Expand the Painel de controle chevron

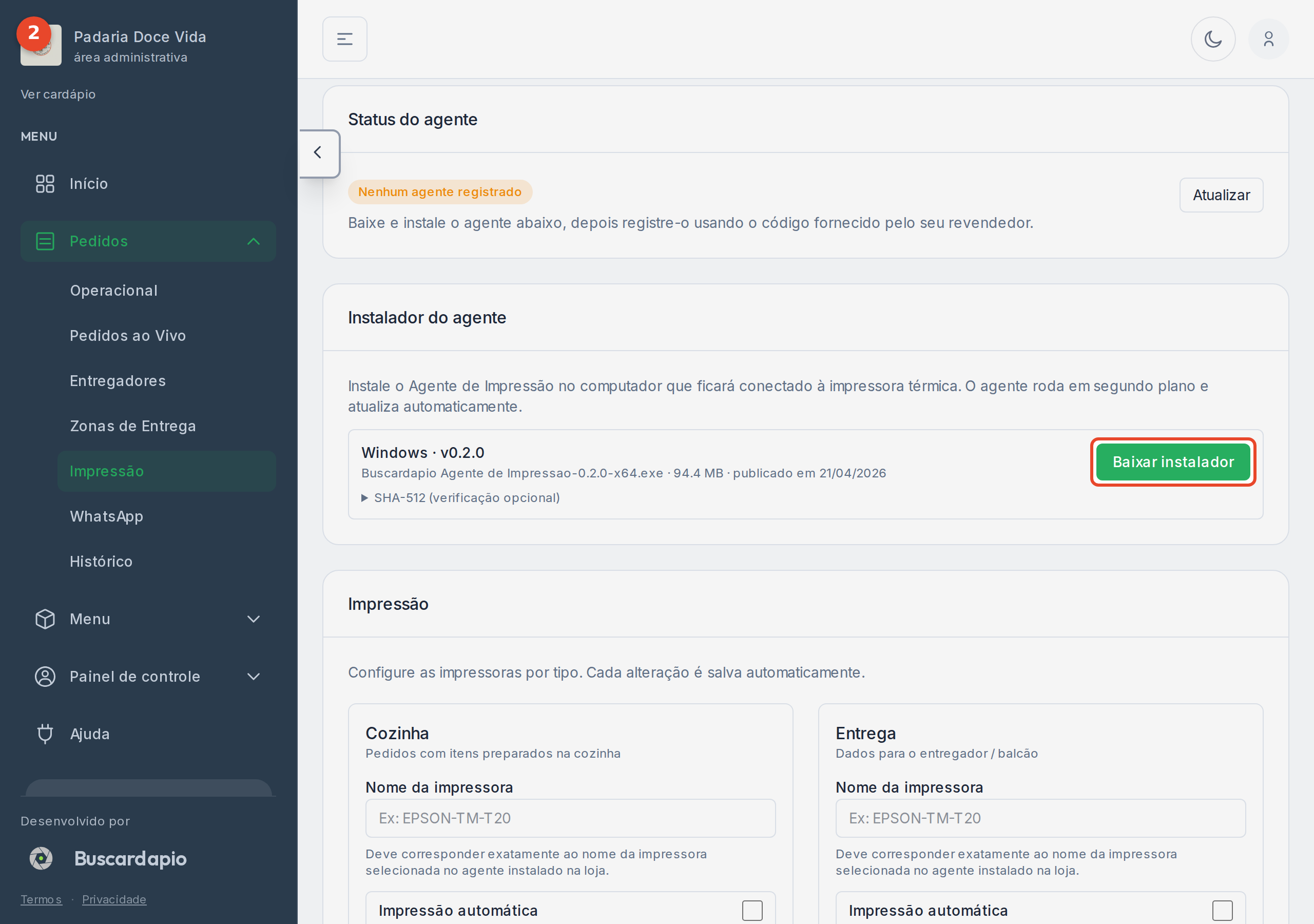click(x=254, y=676)
